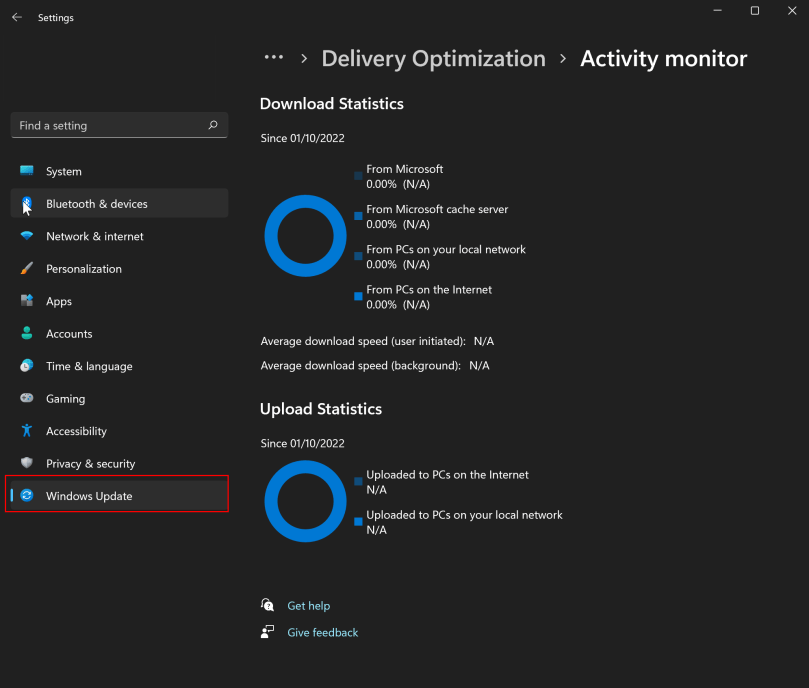809x688 pixels.
Task: Click the Windows Update sync icon
Action: click(27, 496)
